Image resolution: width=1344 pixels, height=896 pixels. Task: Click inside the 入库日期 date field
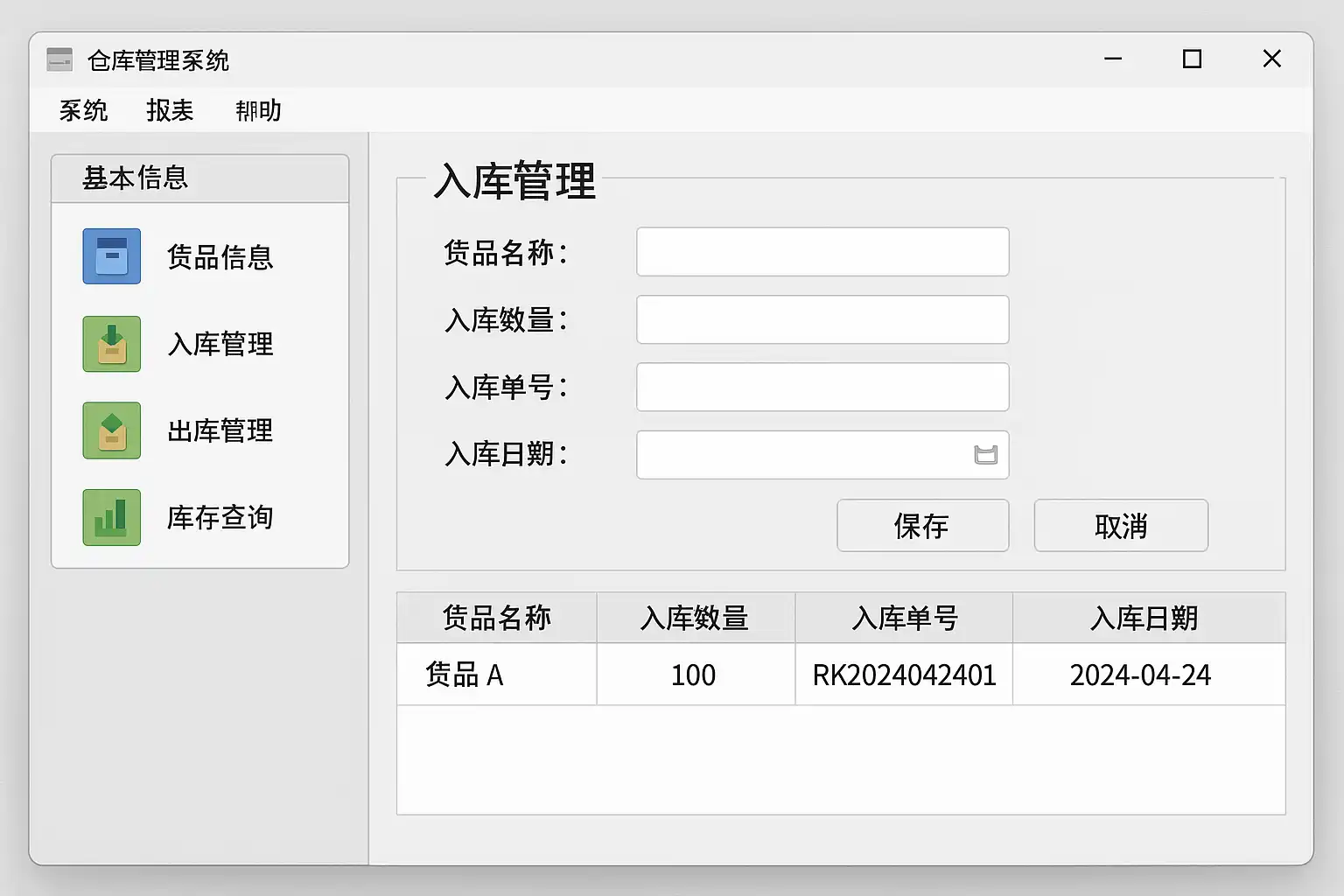822,455
